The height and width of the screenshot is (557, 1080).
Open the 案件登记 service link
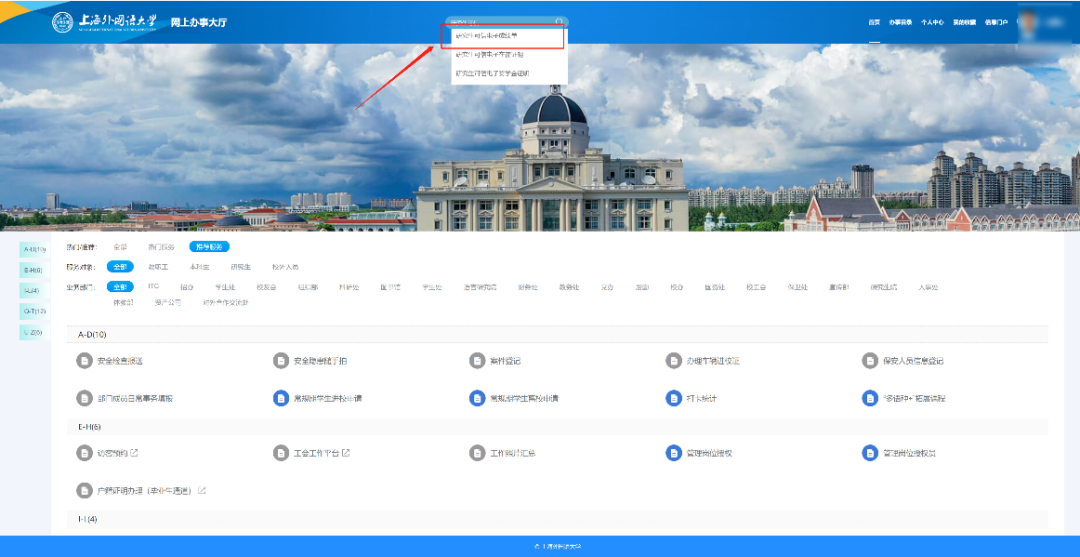pos(505,361)
